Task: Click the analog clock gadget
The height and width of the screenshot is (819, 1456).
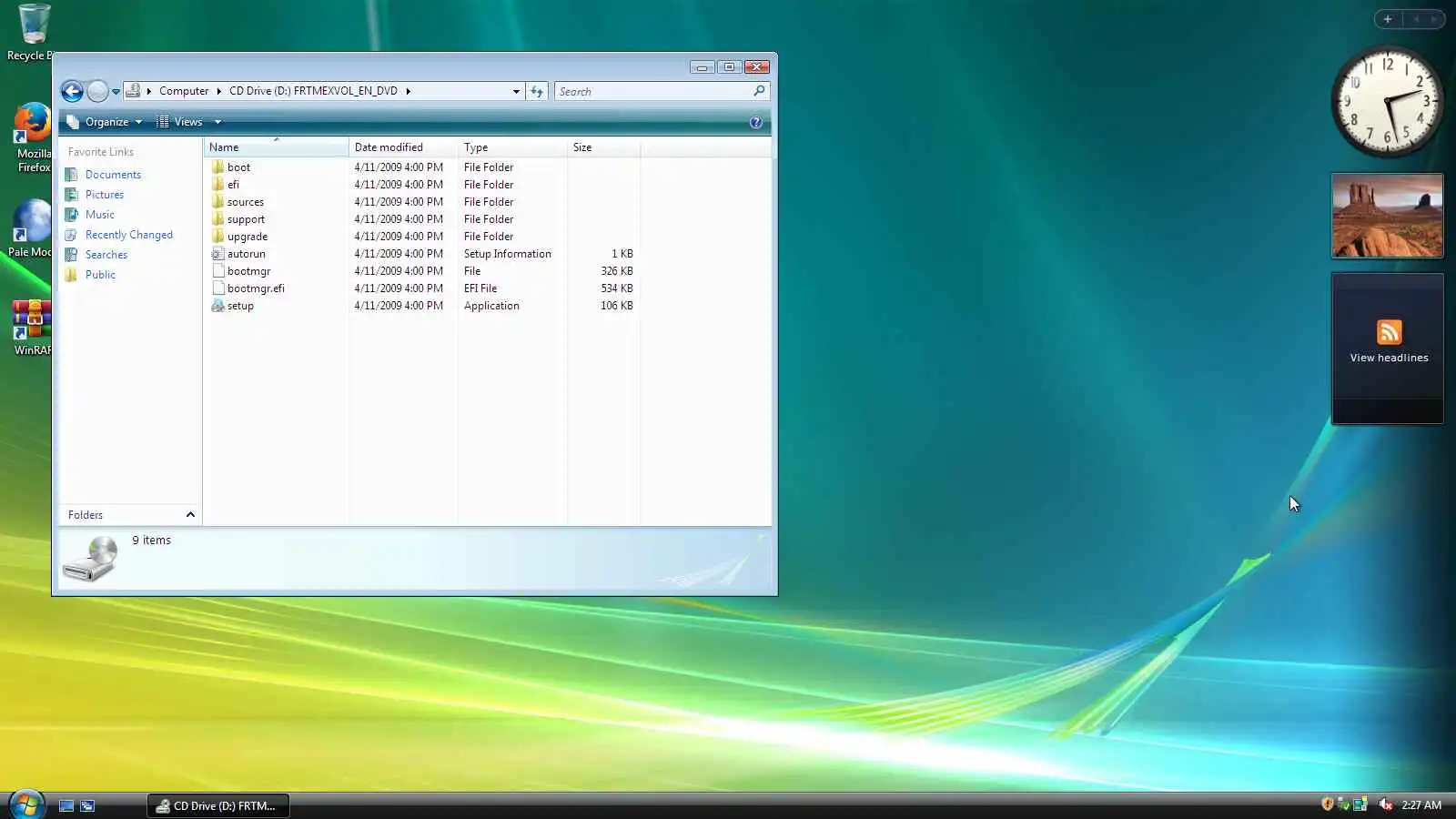Action: (1387, 102)
